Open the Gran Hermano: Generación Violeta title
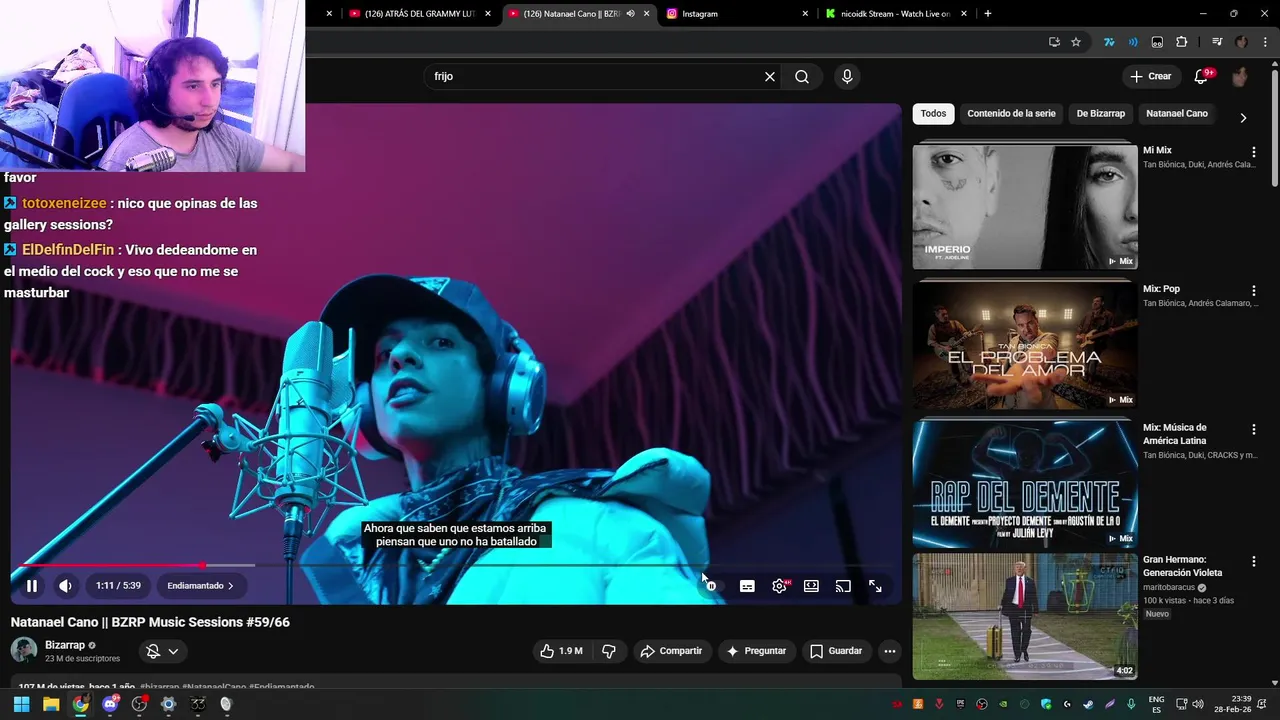The width and height of the screenshot is (1280, 720). 1183,566
